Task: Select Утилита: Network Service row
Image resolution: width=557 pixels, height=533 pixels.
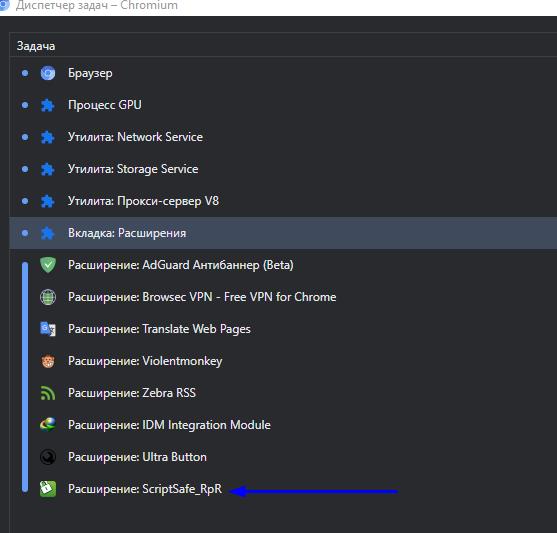Action: (283, 137)
